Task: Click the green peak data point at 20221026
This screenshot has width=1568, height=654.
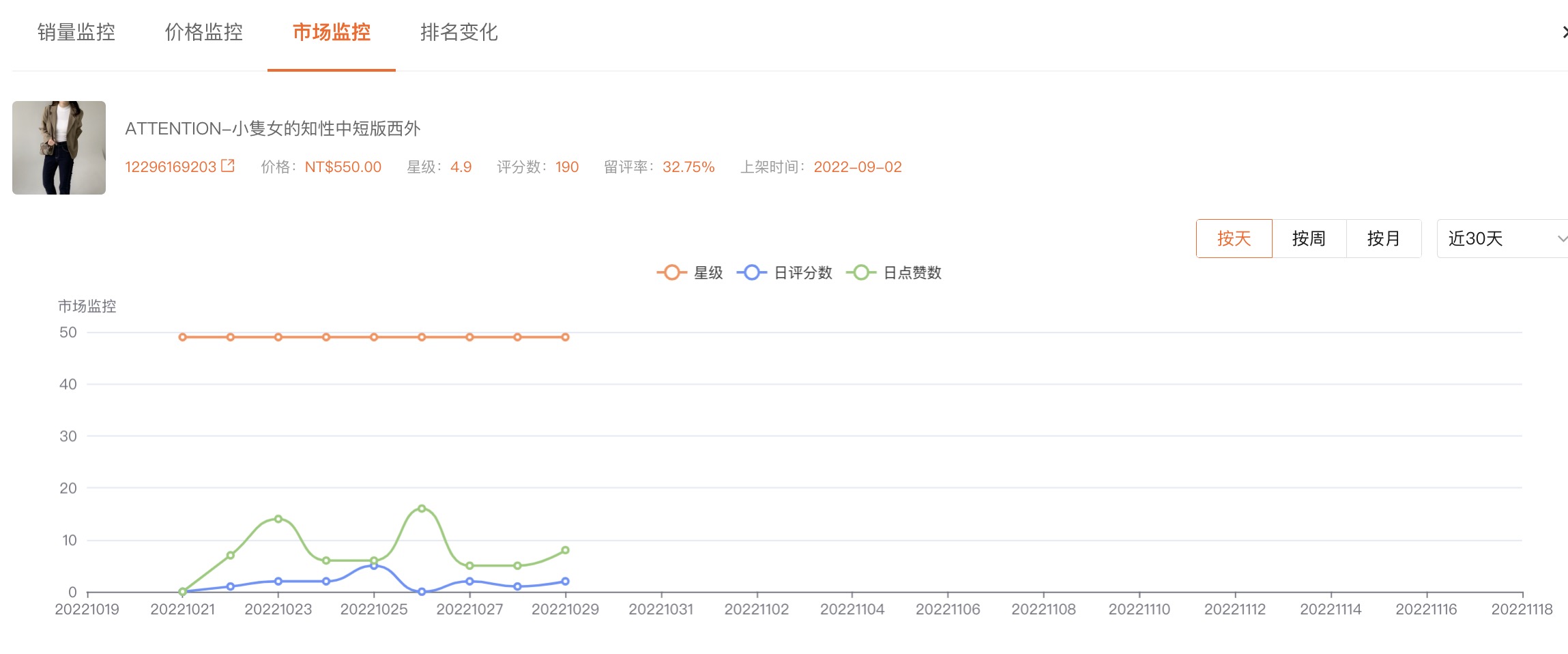Action: pos(422,509)
